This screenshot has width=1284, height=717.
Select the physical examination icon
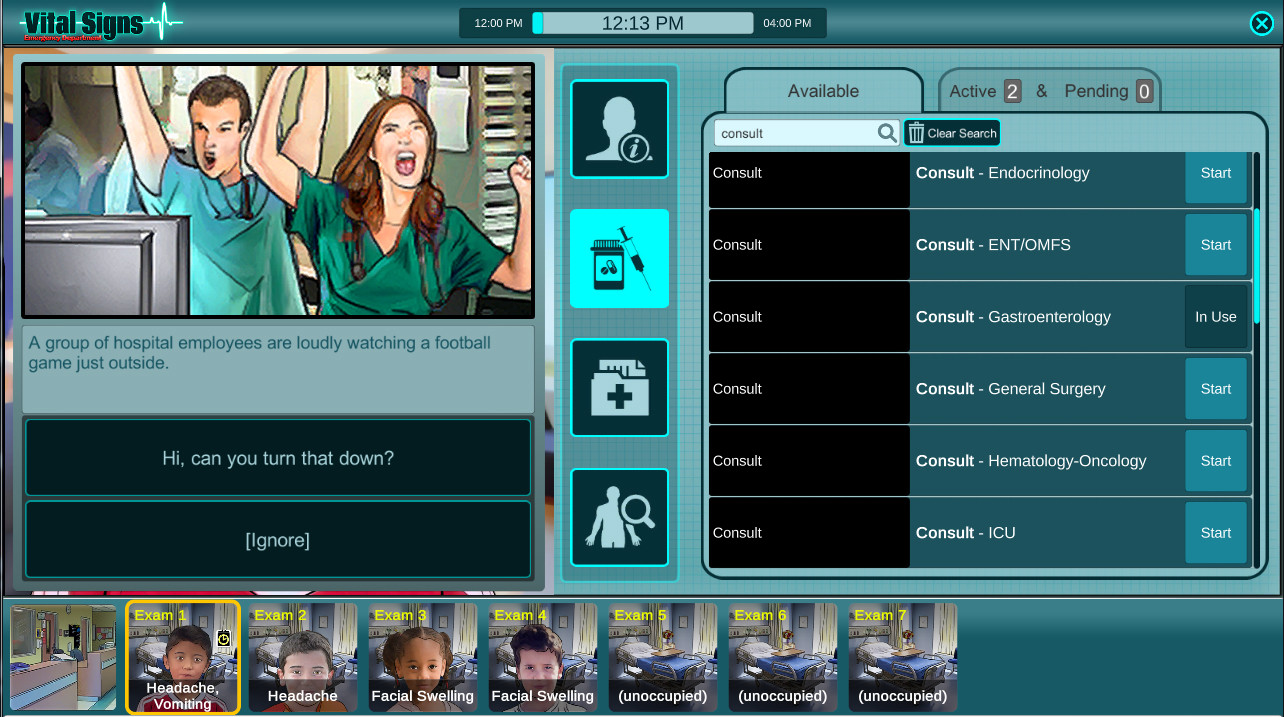point(619,517)
